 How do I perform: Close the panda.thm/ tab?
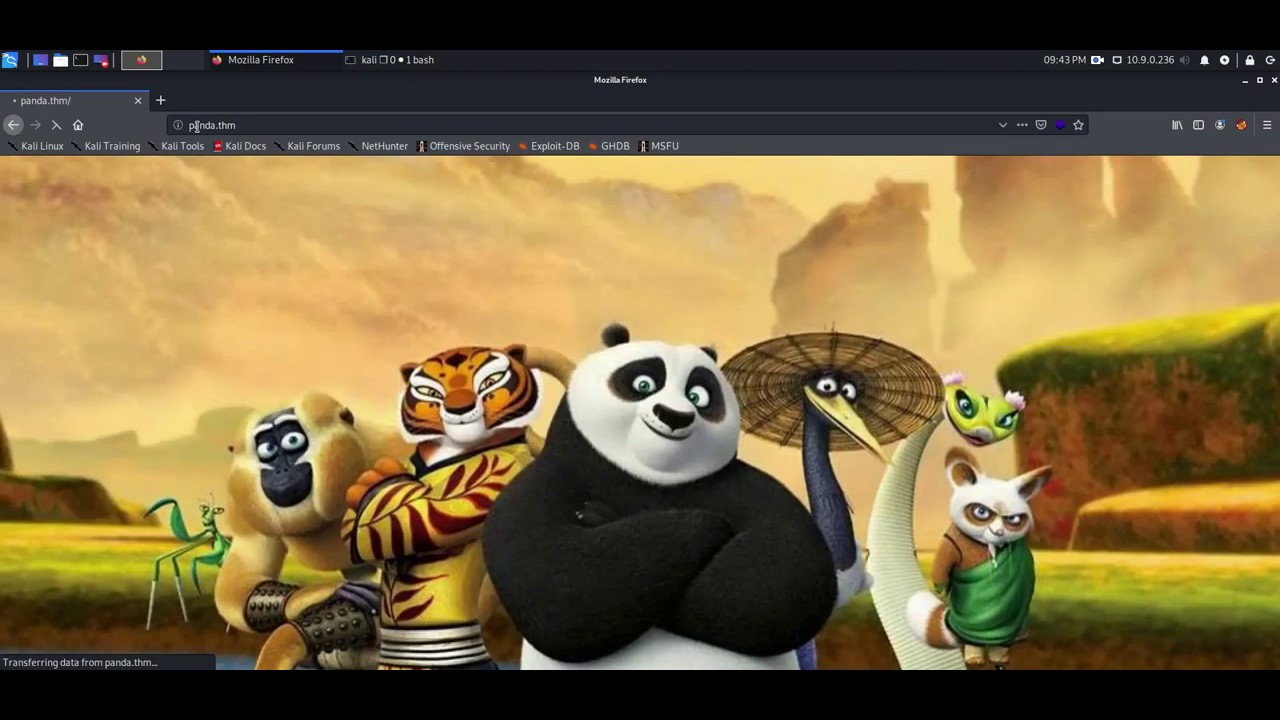pos(138,100)
